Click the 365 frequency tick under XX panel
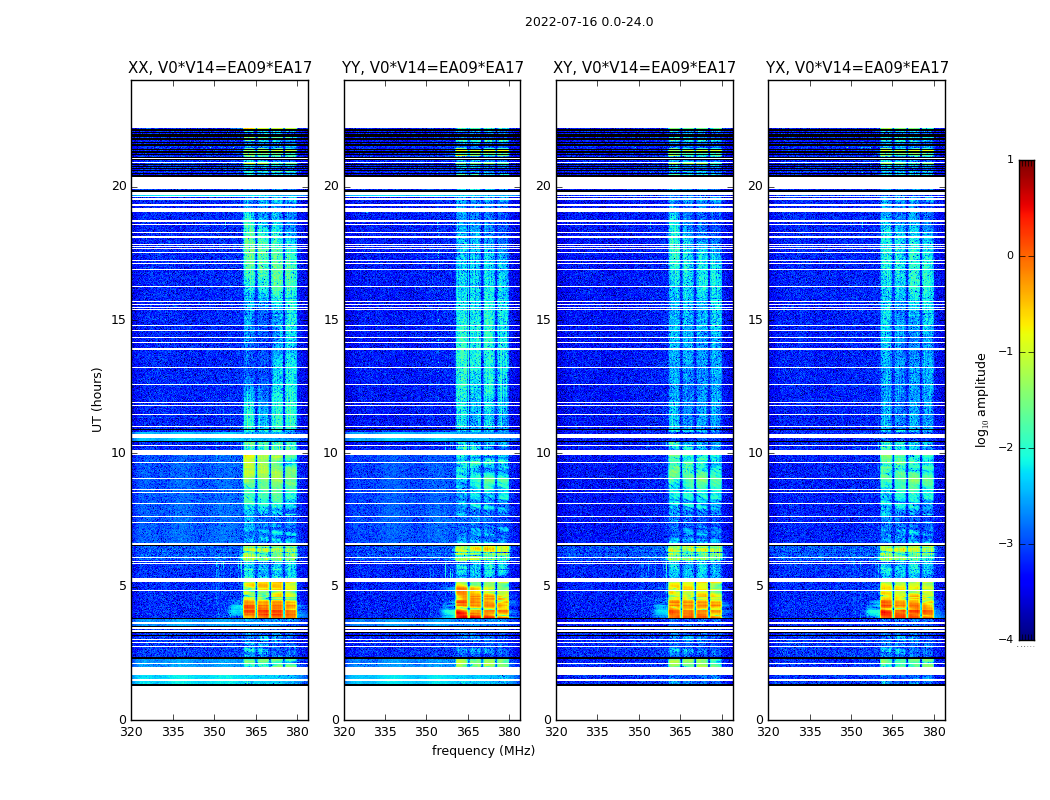 (256, 732)
